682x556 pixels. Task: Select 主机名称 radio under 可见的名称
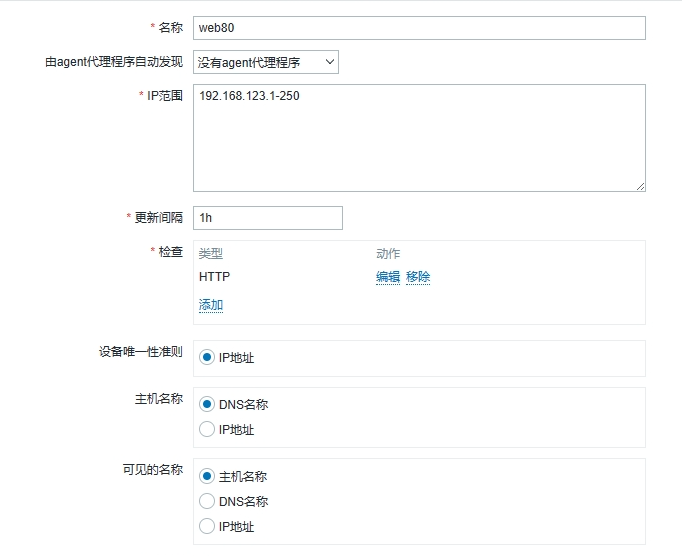tap(207, 477)
